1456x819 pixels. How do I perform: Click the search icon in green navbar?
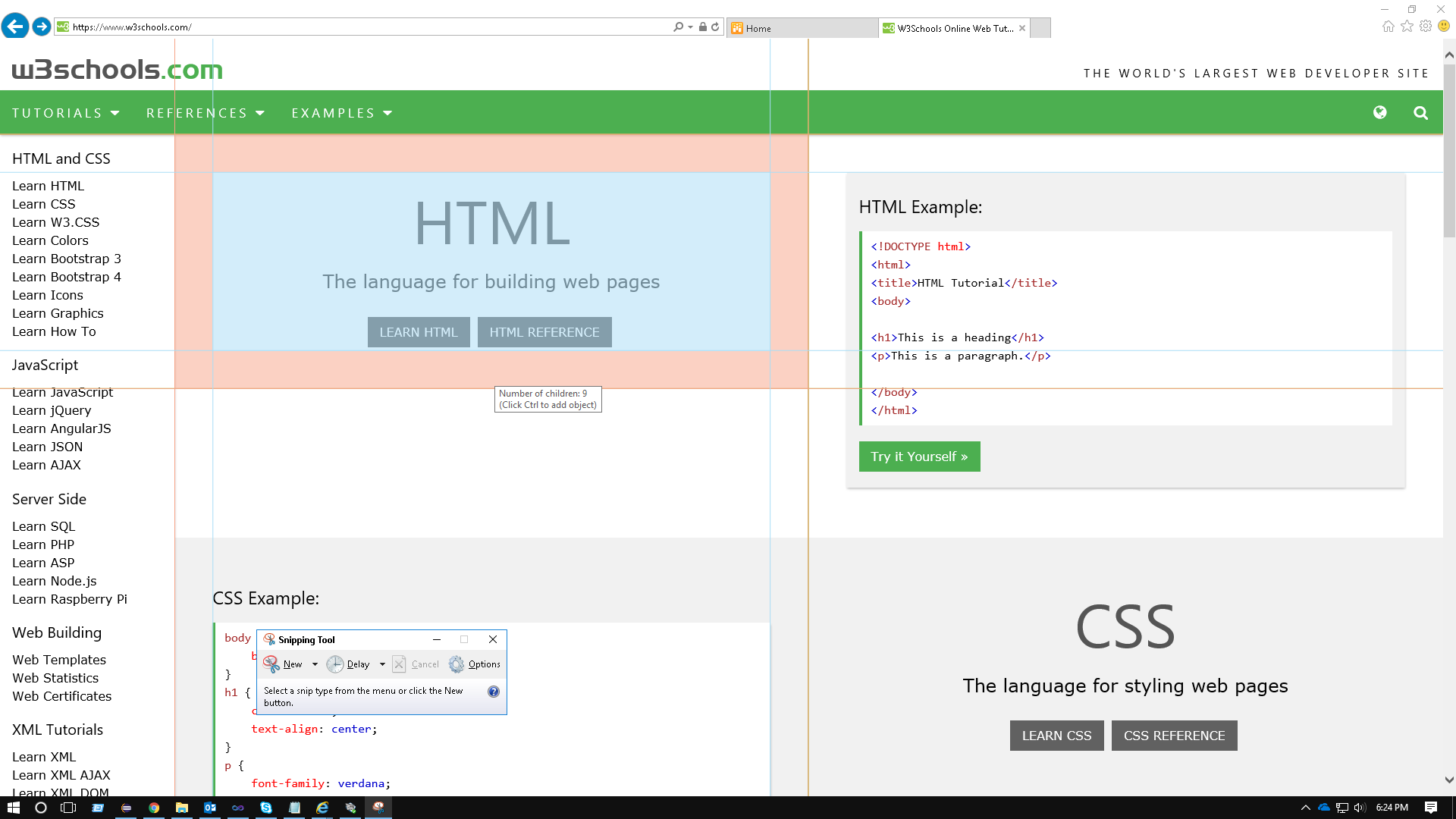1420,113
